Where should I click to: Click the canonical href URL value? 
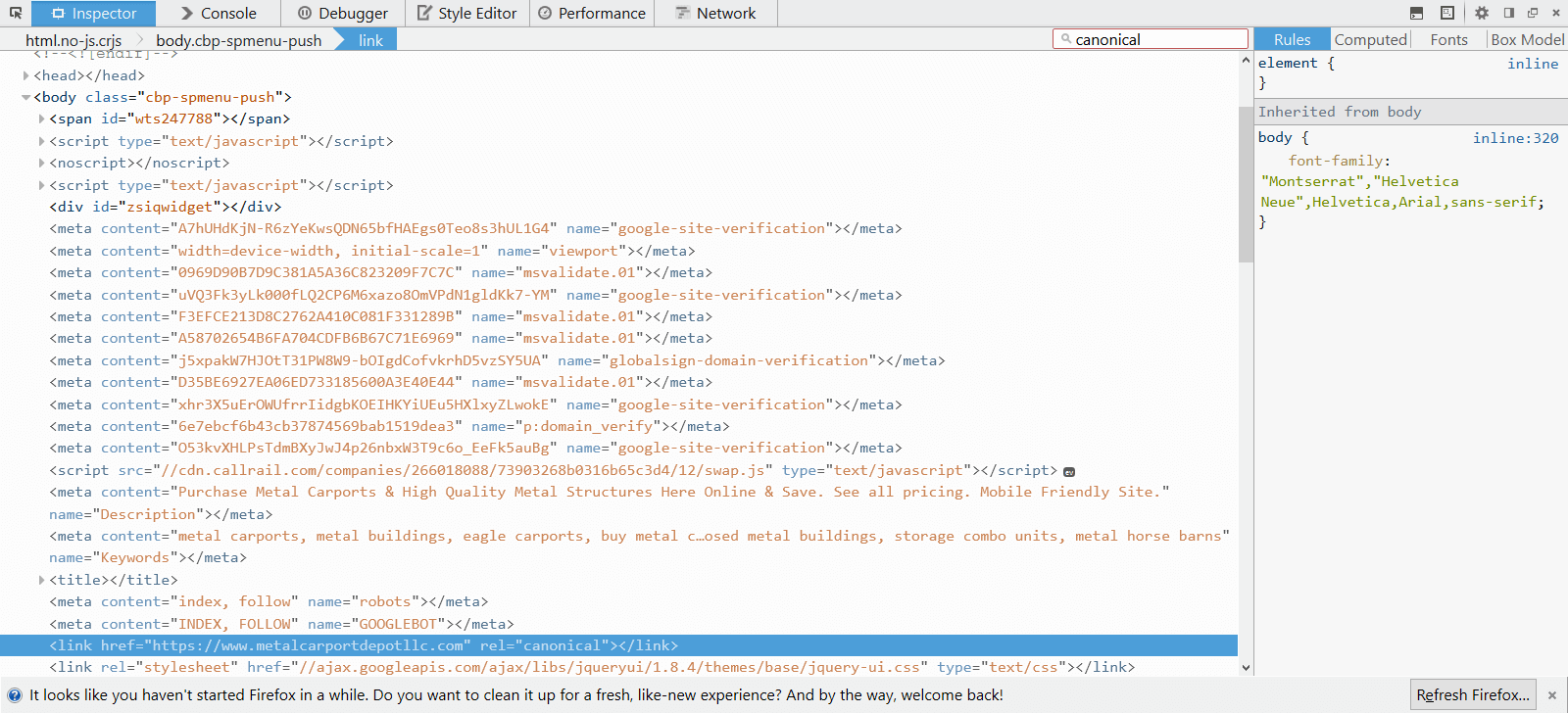(308, 645)
